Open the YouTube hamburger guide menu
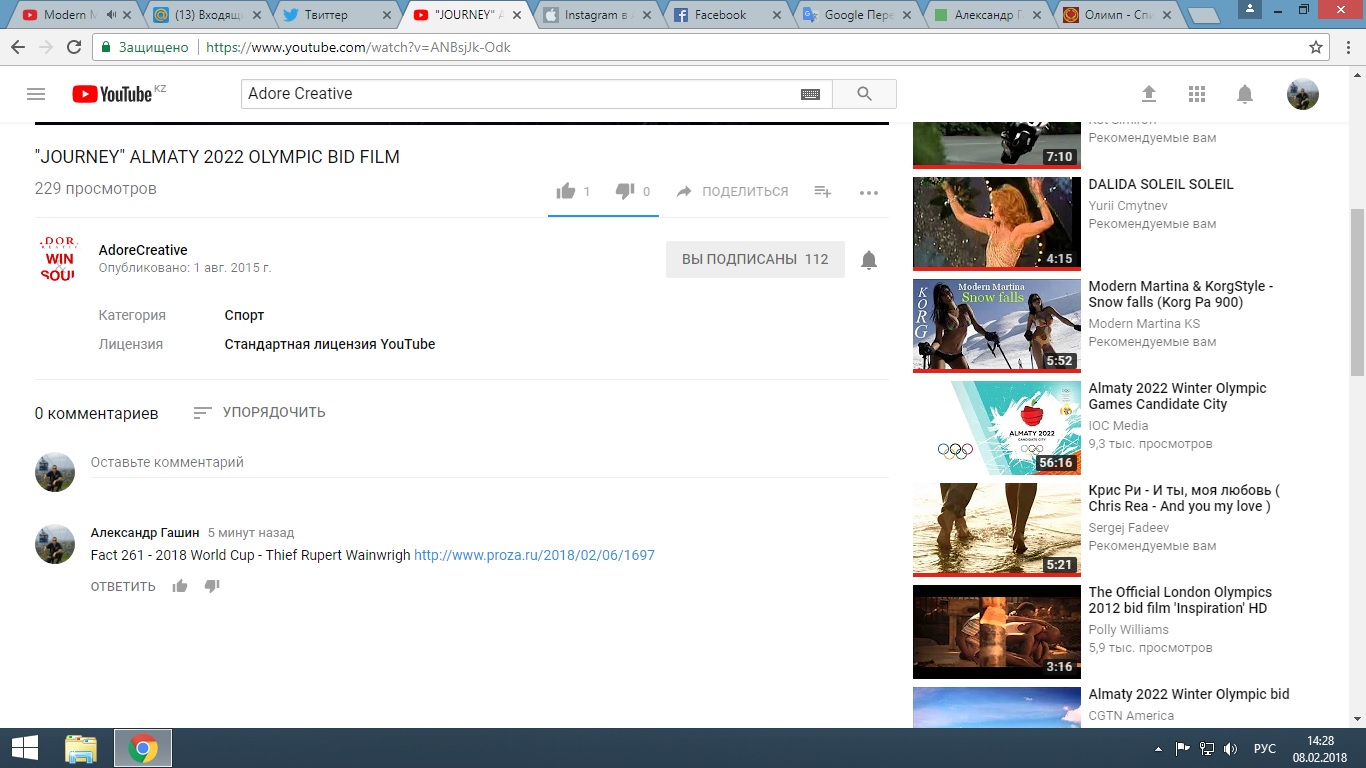 pos(36,94)
